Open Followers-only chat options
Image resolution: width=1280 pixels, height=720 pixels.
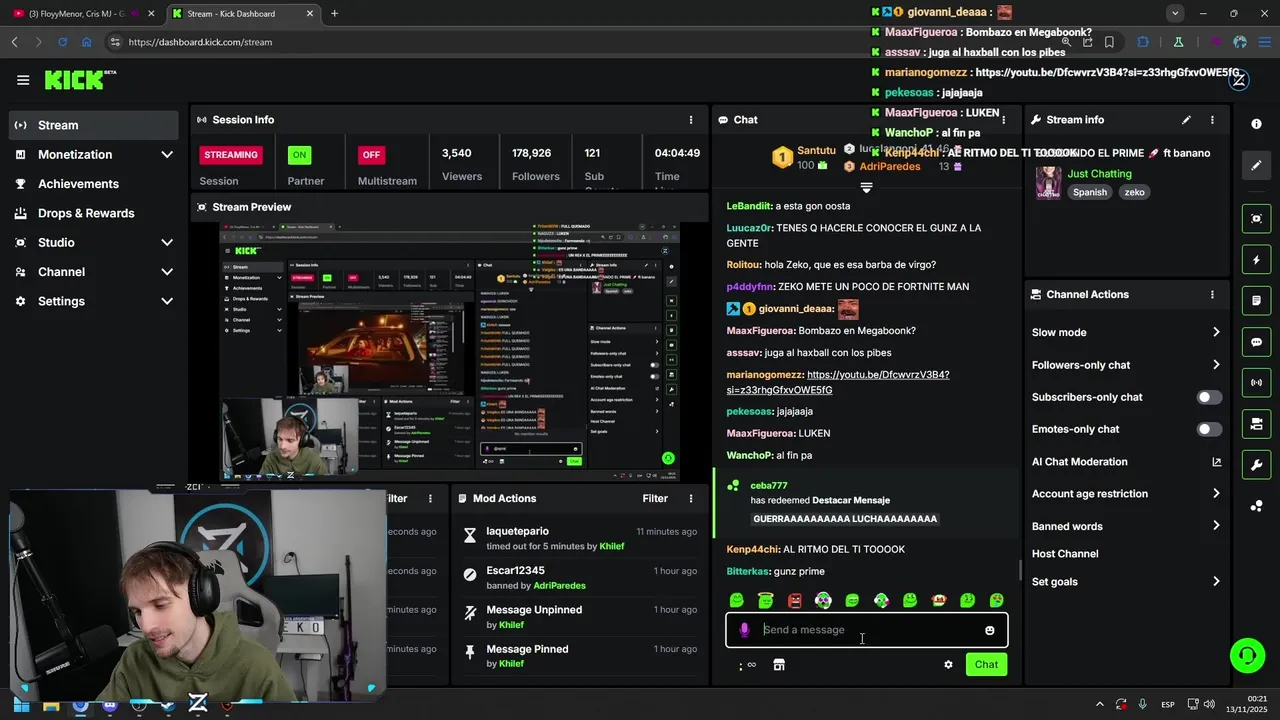(1126, 365)
